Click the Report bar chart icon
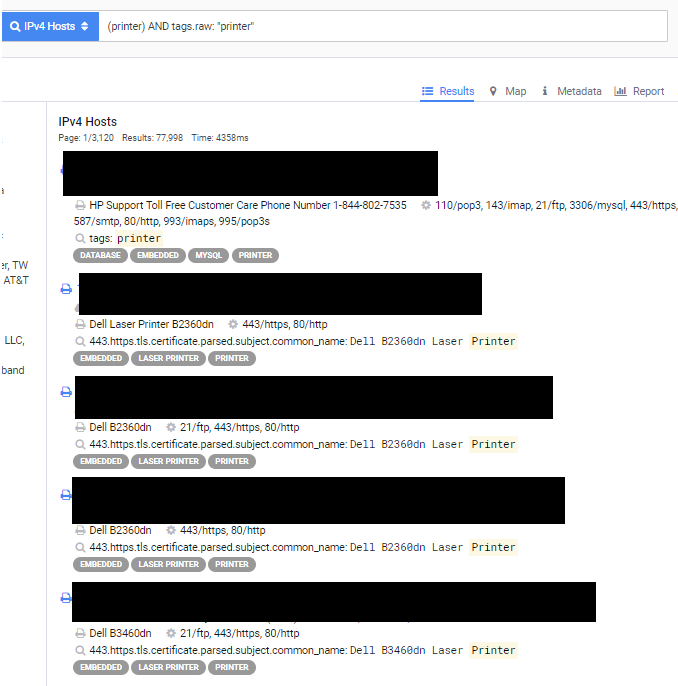This screenshot has height=686, width=678. (x=620, y=91)
